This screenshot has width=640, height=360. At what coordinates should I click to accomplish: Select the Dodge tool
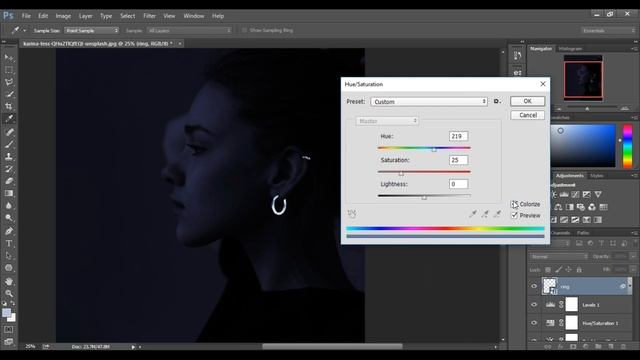point(9,218)
